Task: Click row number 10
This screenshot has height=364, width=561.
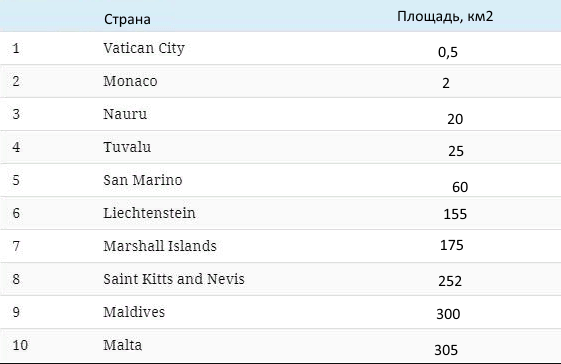Action: [20, 345]
